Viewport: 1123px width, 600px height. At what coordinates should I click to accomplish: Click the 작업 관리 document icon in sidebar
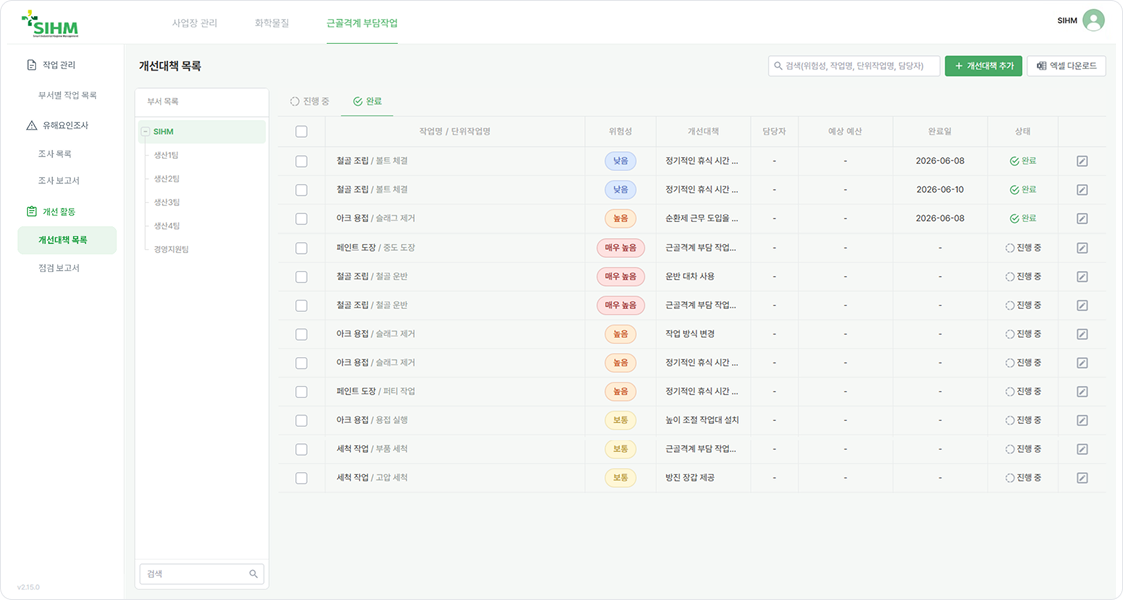pos(32,64)
